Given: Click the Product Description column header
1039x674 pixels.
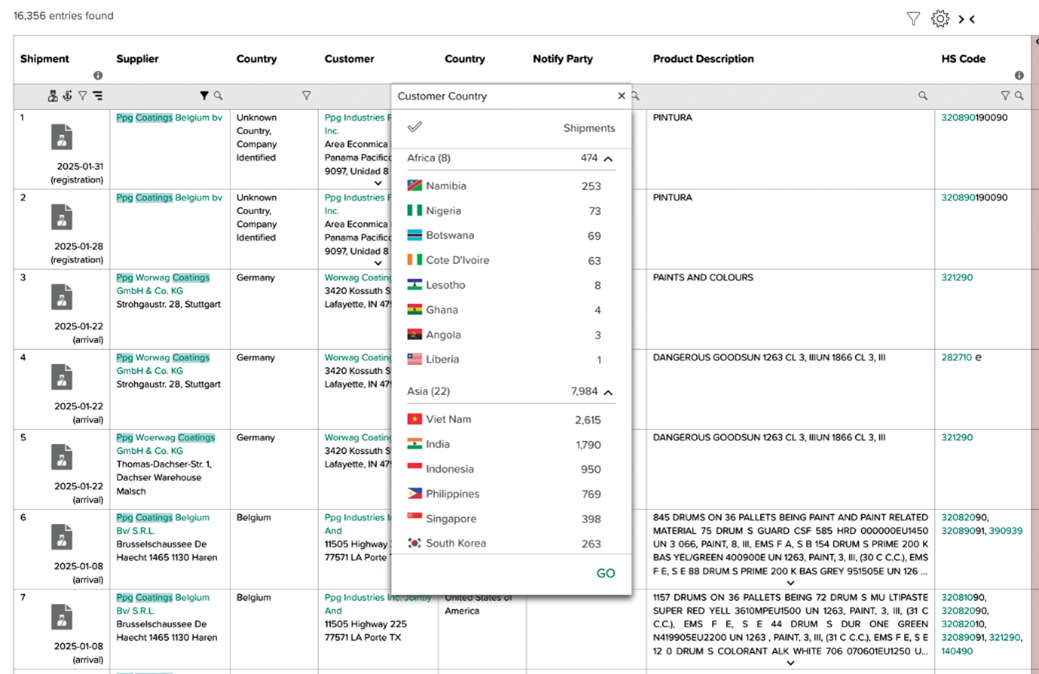Looking at the screenshot, I should pos(703,58).
